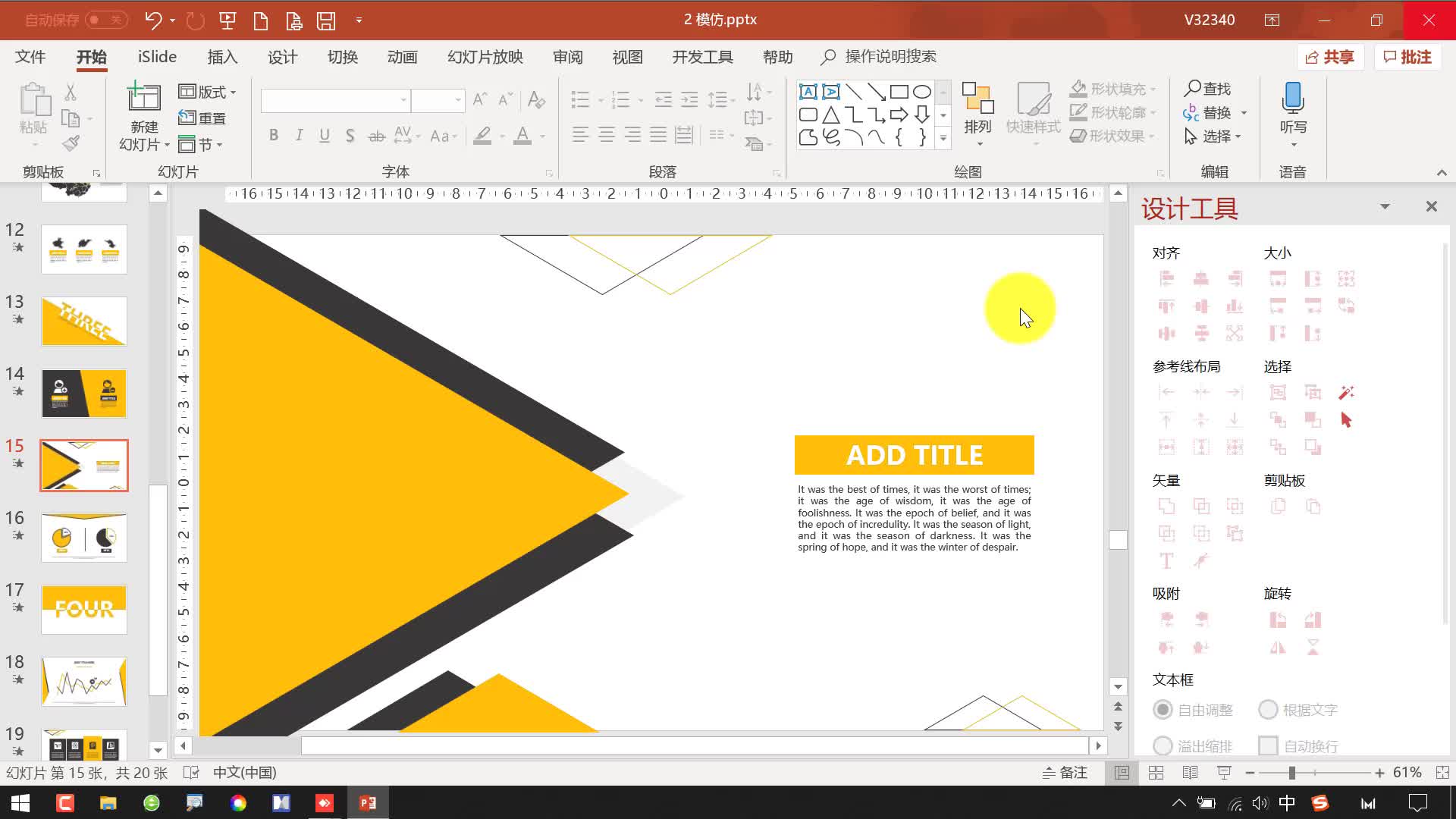Viewport: 1456px width, 819px height.
Task: Apply Italic formatting button
Action: (x=300, y=136)
